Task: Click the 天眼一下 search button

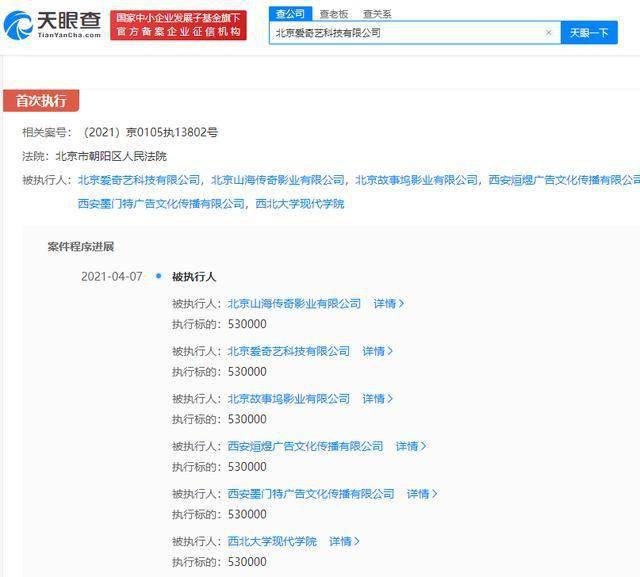Action: tap(589, 33)
